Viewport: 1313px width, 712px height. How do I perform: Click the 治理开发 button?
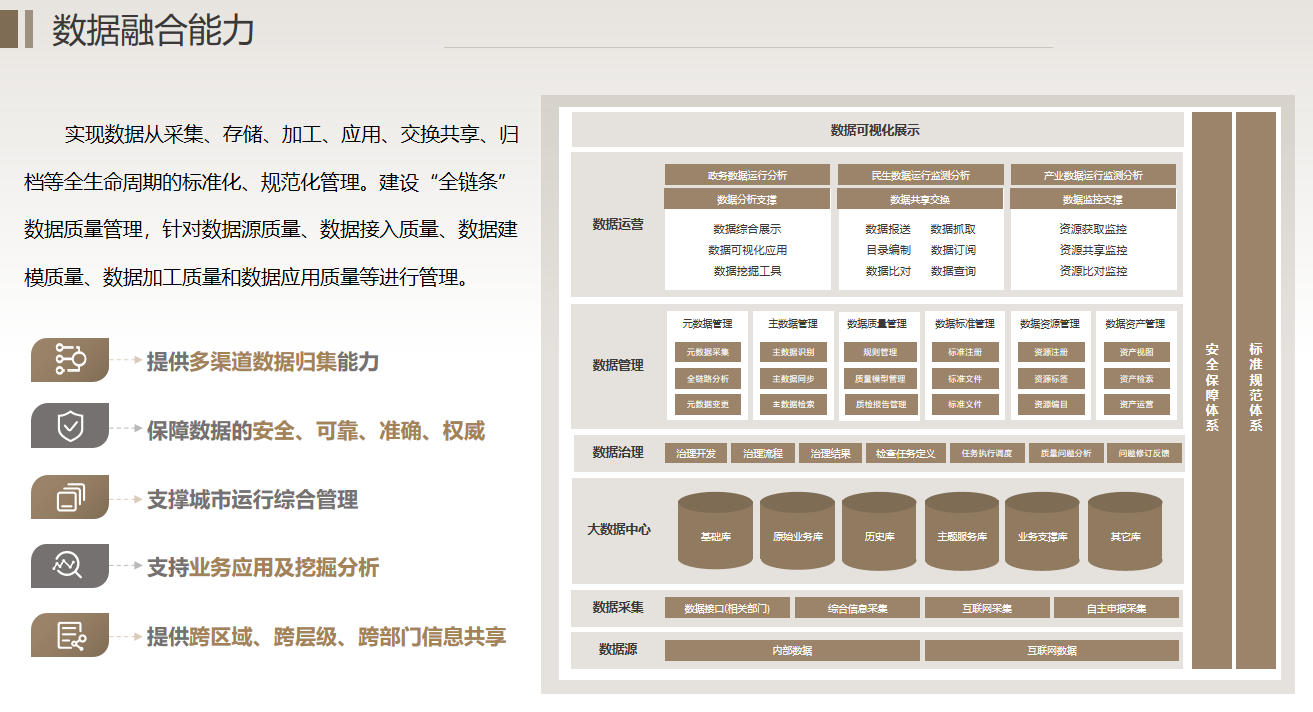[x=696, y=453]
